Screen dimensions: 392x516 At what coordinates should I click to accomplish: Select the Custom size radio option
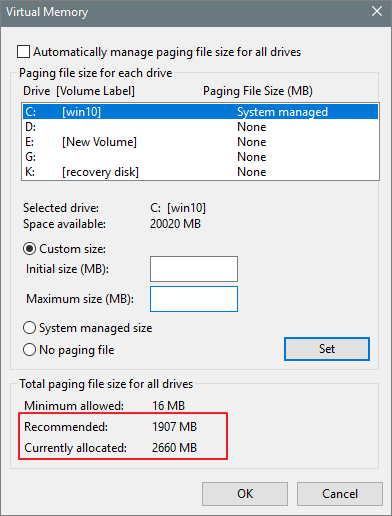(x=29, y=249)
